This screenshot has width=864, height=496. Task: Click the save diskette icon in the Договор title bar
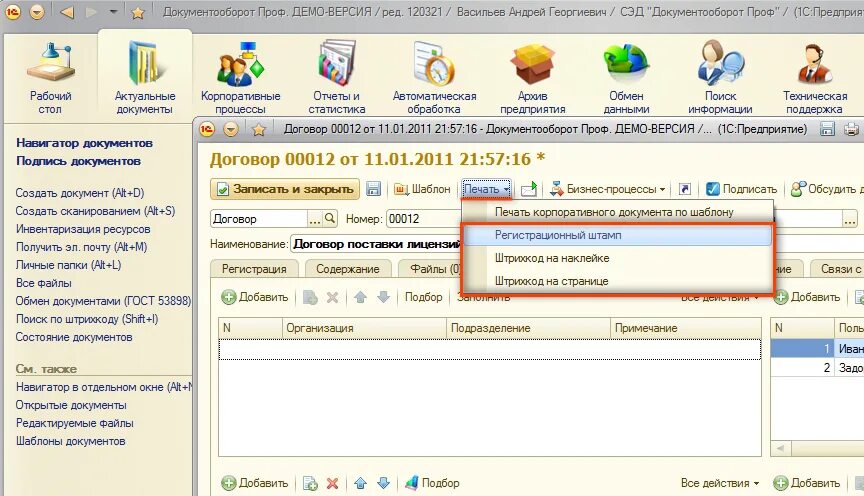pos(827,129)
